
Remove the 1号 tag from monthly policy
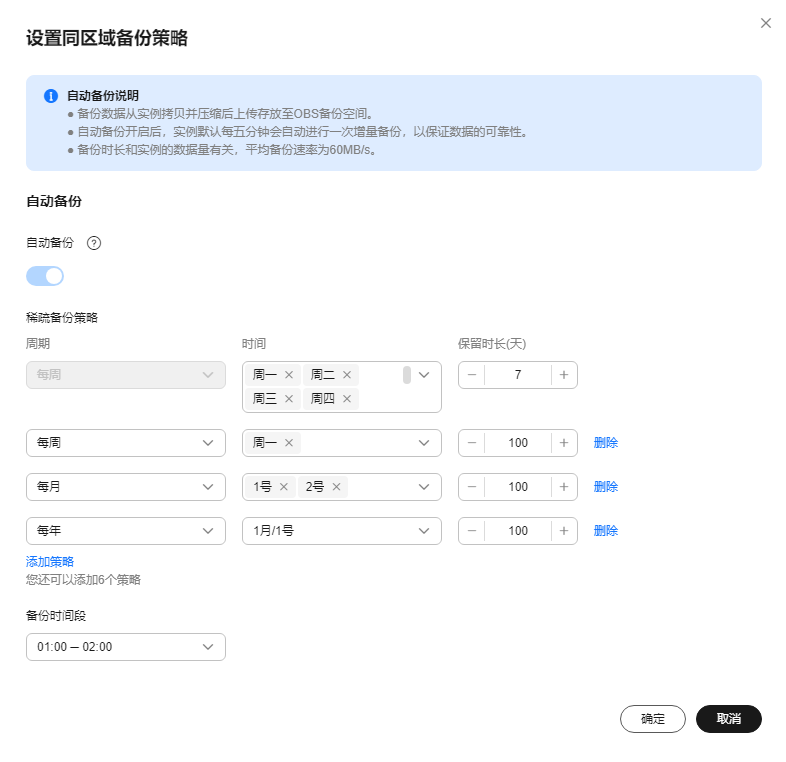[284, 487]
